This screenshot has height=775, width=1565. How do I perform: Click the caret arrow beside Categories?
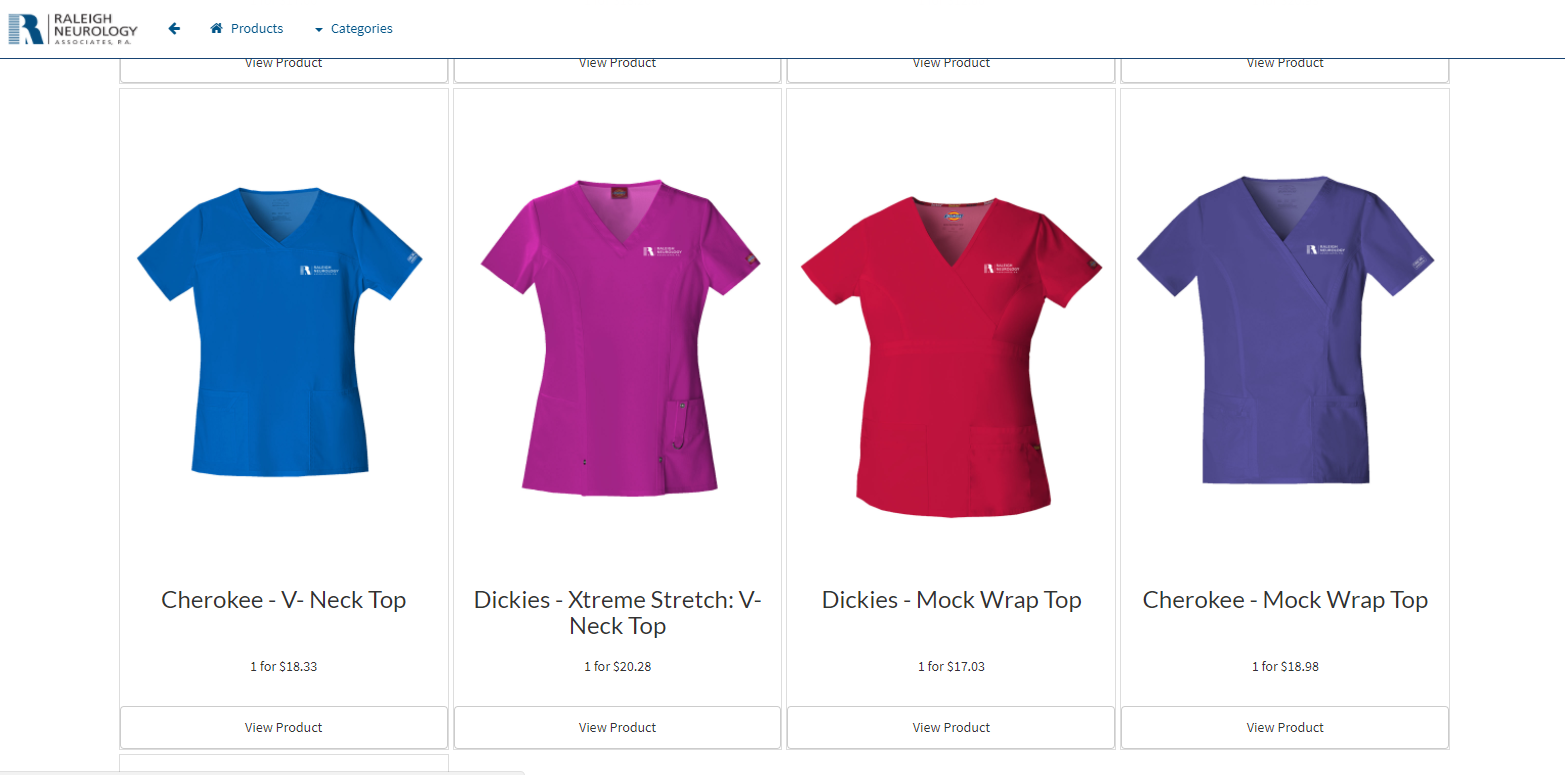pos(318,30)
